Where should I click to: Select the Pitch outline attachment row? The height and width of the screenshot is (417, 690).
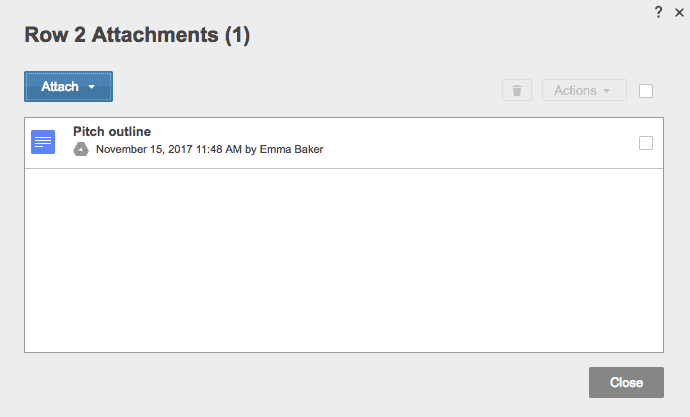pos(450,142)
